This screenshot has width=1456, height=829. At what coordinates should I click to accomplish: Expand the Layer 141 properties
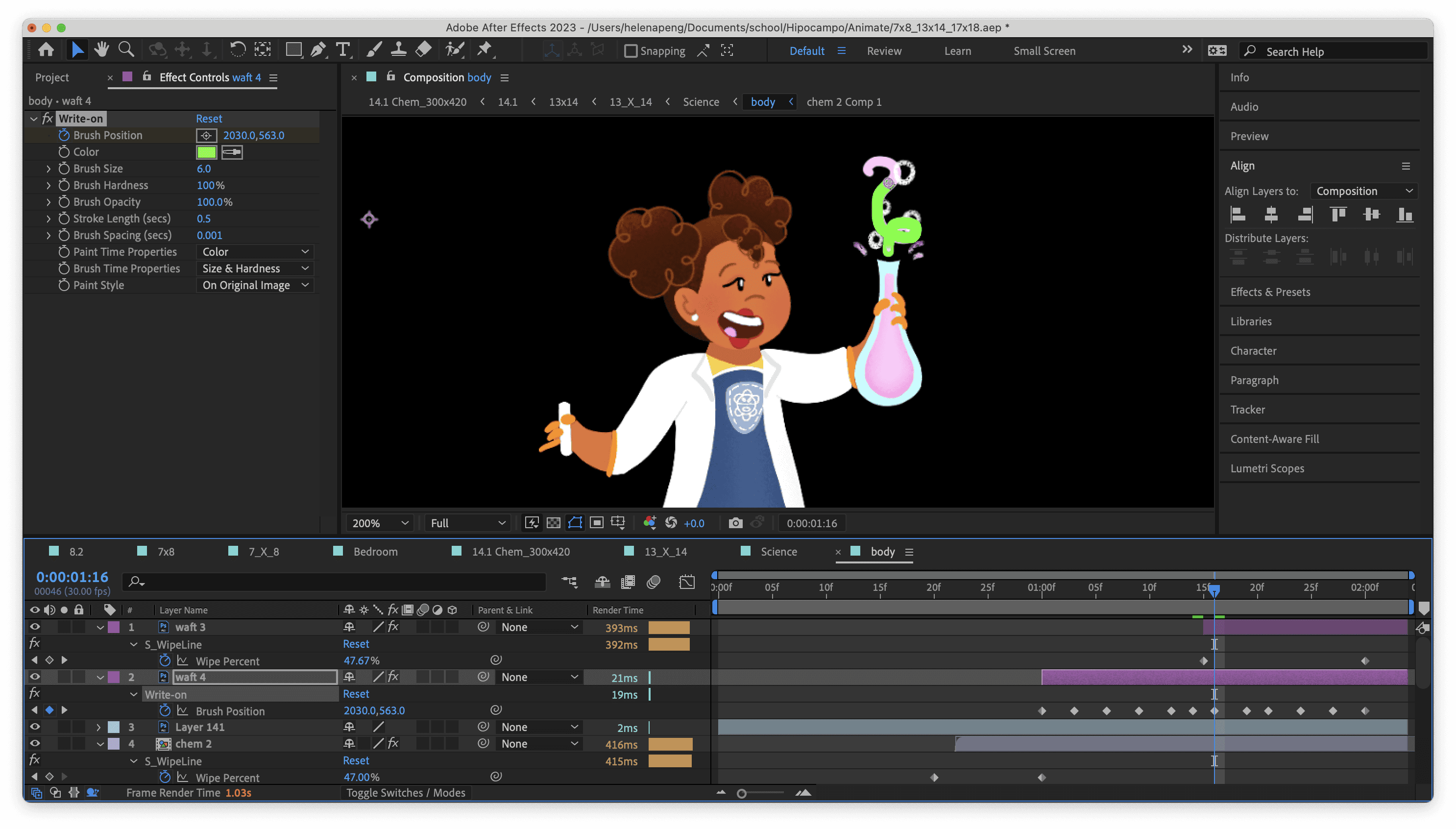[98, 727]
